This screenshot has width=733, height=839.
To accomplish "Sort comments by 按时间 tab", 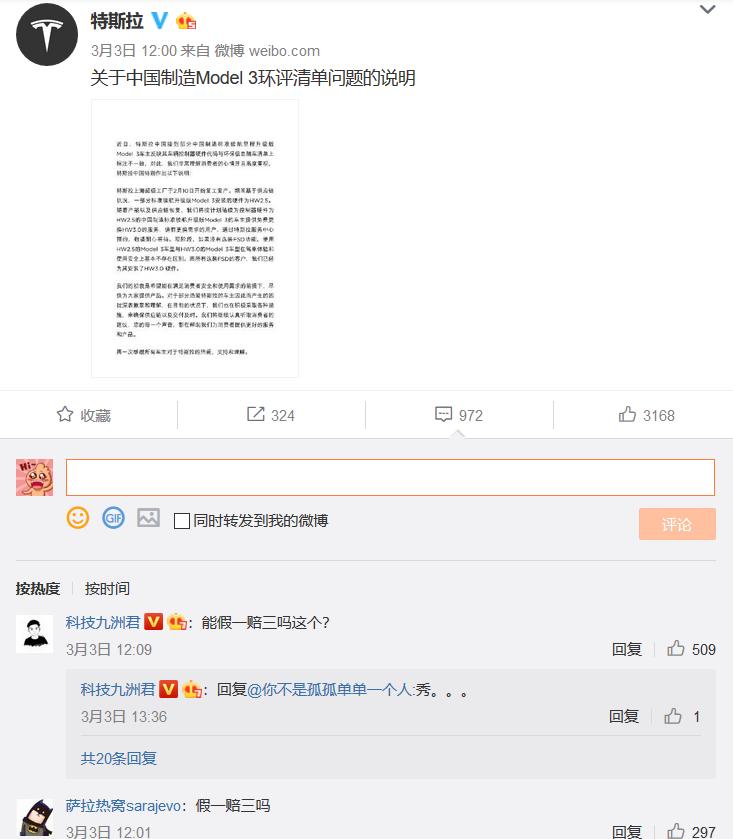I will [107, 589].
